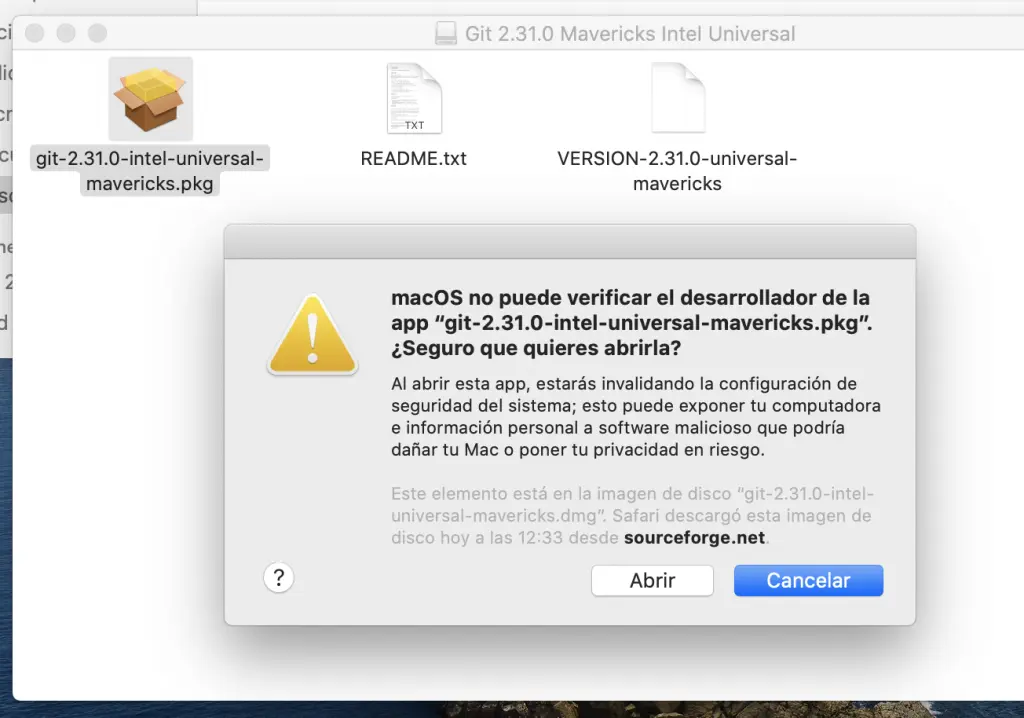Screen dimensions: 1024x718
Task: Click Abrir to open the package
Action: (652, 580)
